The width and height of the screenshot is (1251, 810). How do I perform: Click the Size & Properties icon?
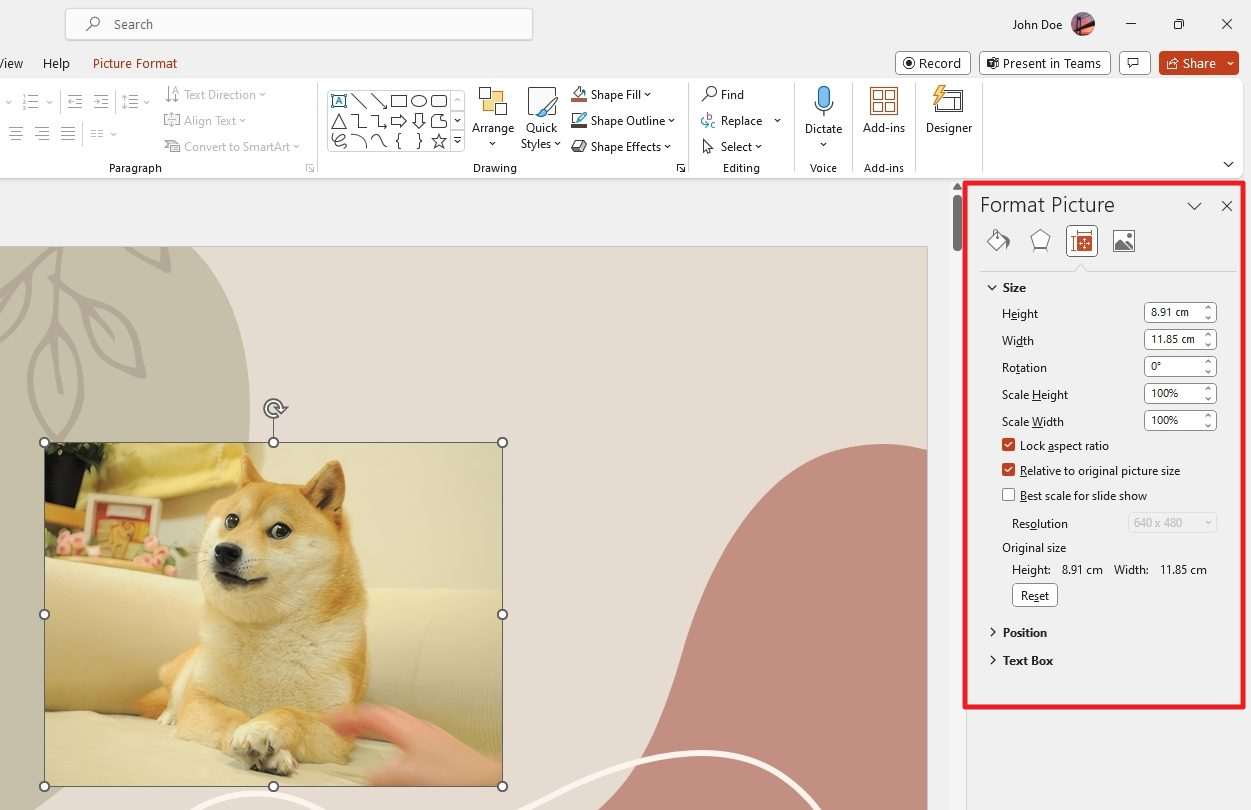tap(1081, 240)
